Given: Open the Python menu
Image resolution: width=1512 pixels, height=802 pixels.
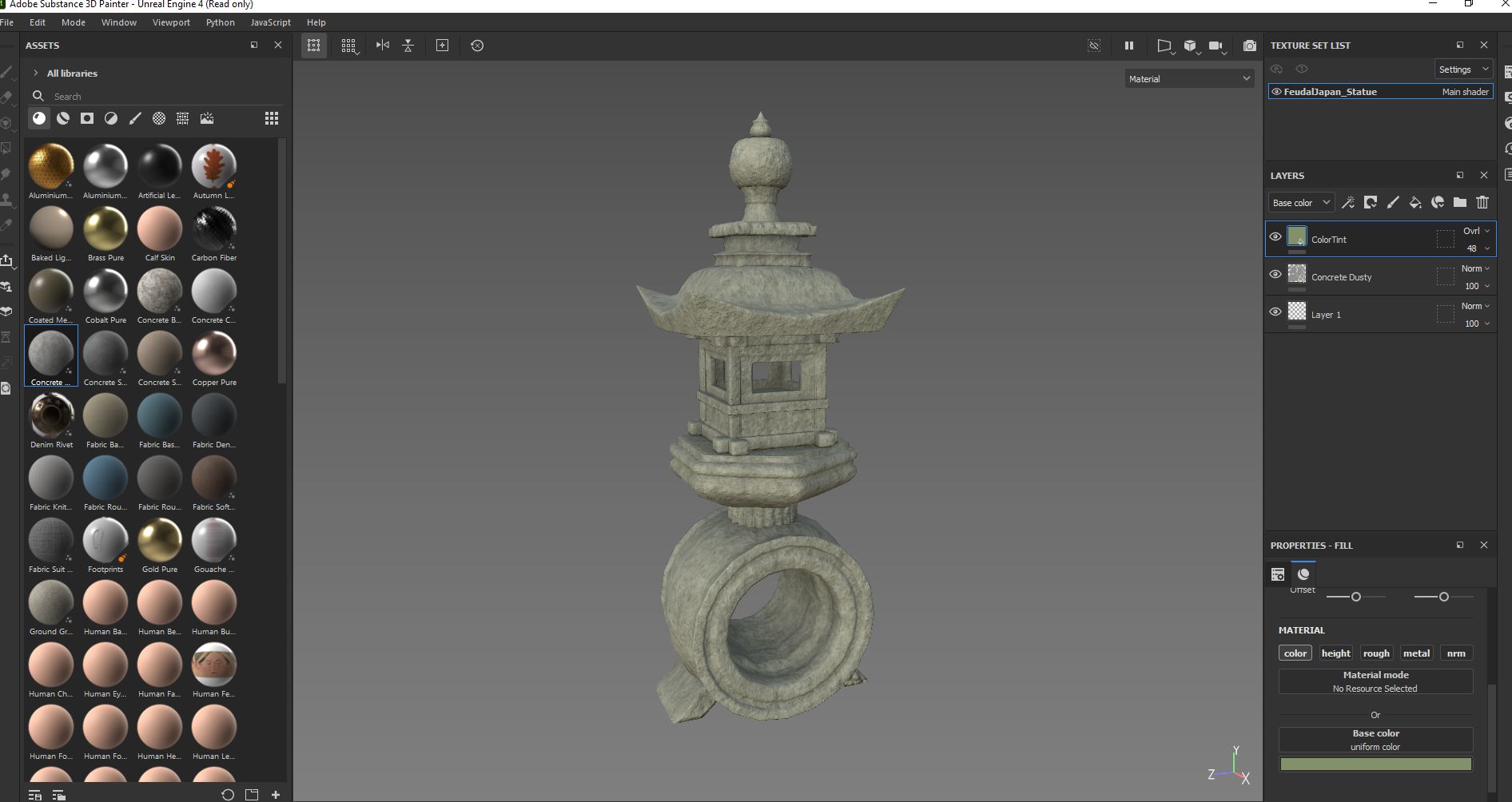Looking at the screenshot, I should click(220, 22).
